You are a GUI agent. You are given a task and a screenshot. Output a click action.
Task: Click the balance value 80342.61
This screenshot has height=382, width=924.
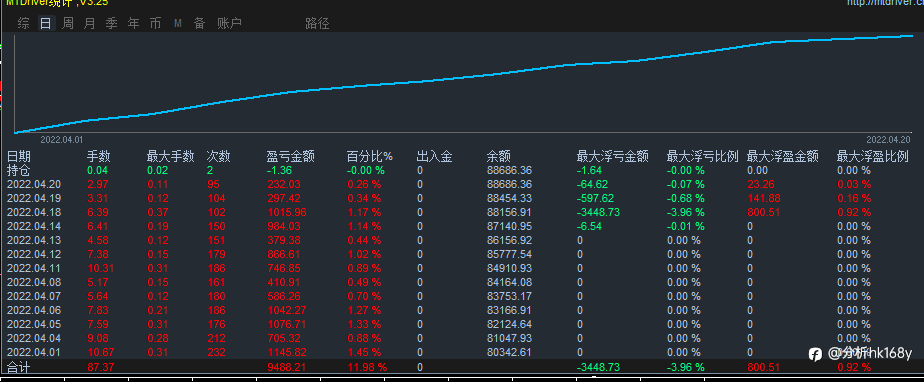tap(509, 353)
